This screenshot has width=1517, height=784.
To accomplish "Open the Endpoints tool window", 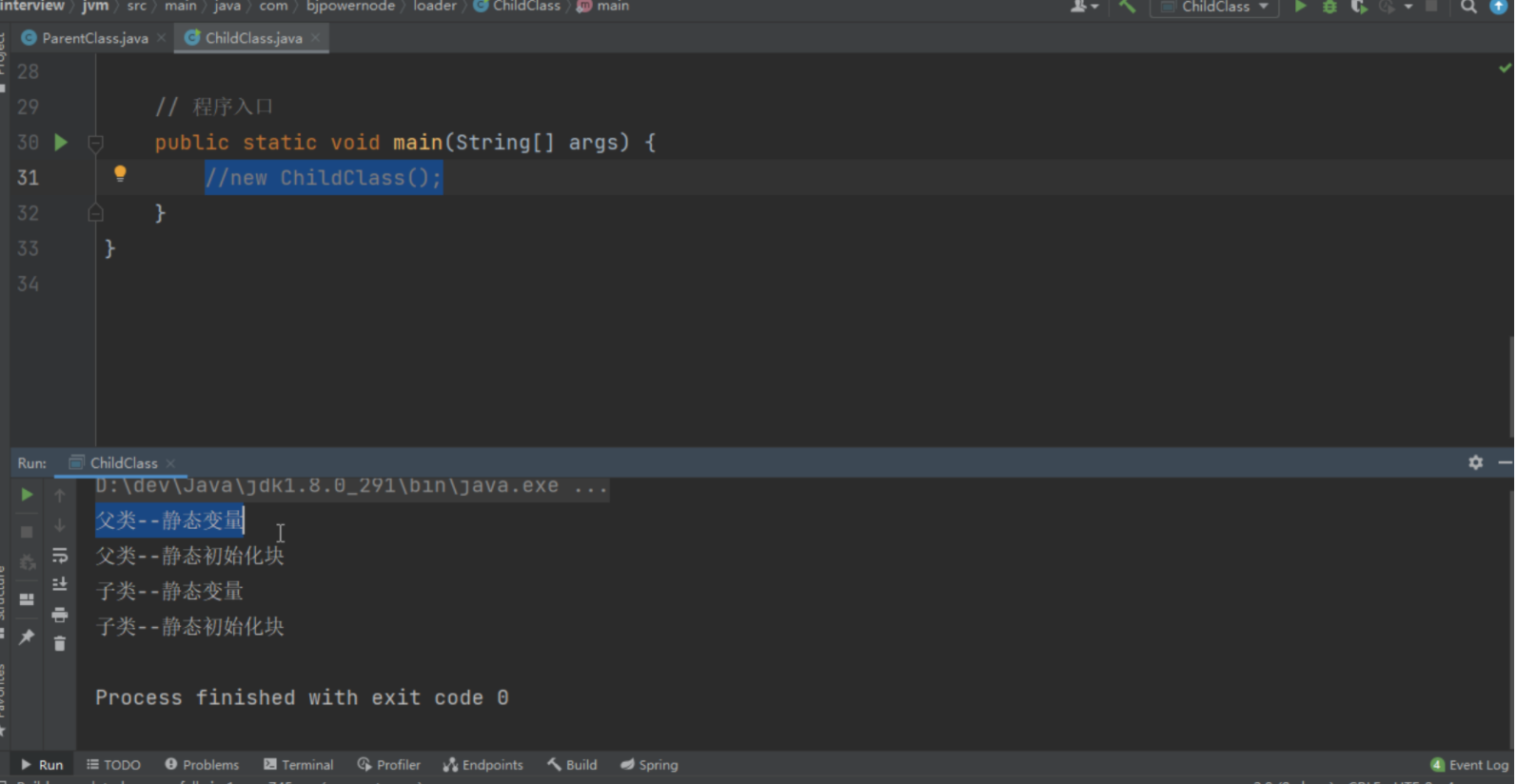I will click(483, 764).
